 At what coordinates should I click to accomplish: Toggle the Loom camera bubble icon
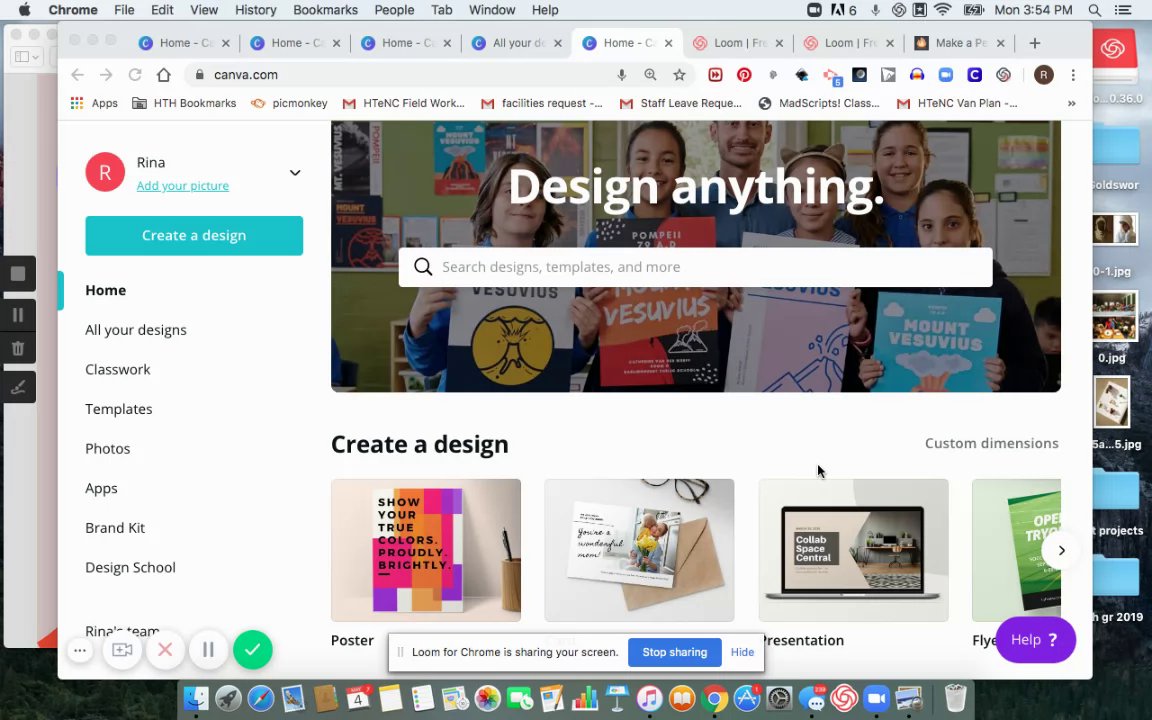[122, 649]
